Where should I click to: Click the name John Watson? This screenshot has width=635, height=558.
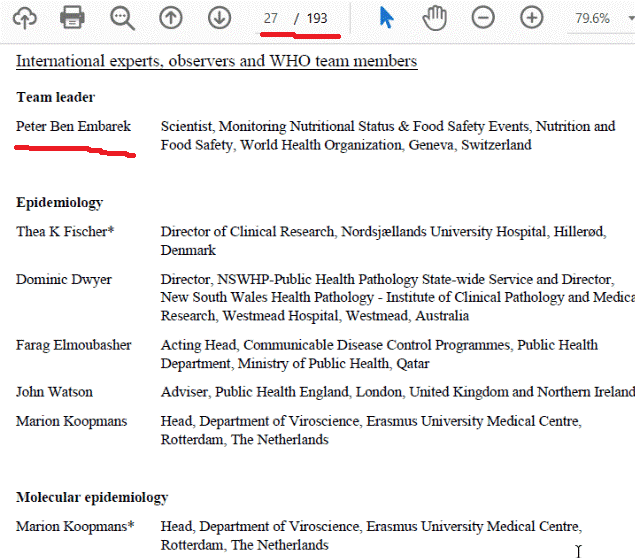point(56,393)
